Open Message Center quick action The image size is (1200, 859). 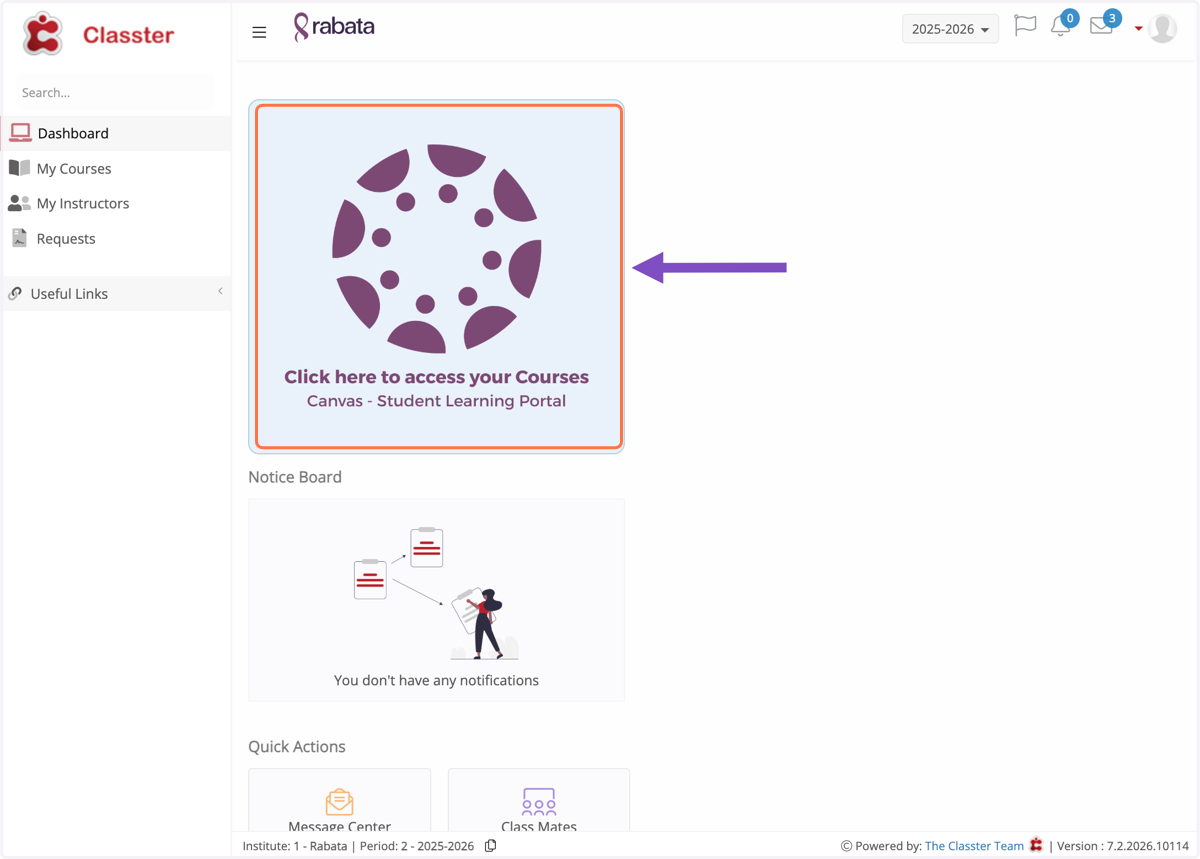click(340, 800)
